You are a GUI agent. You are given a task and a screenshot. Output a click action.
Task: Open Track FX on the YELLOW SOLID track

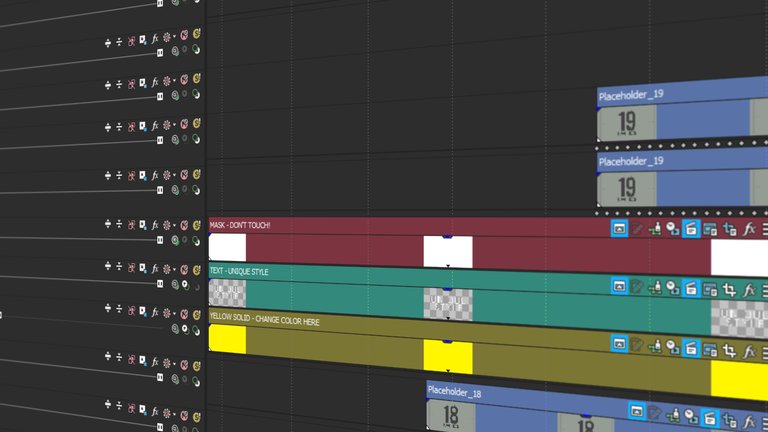tap(155, 312)
